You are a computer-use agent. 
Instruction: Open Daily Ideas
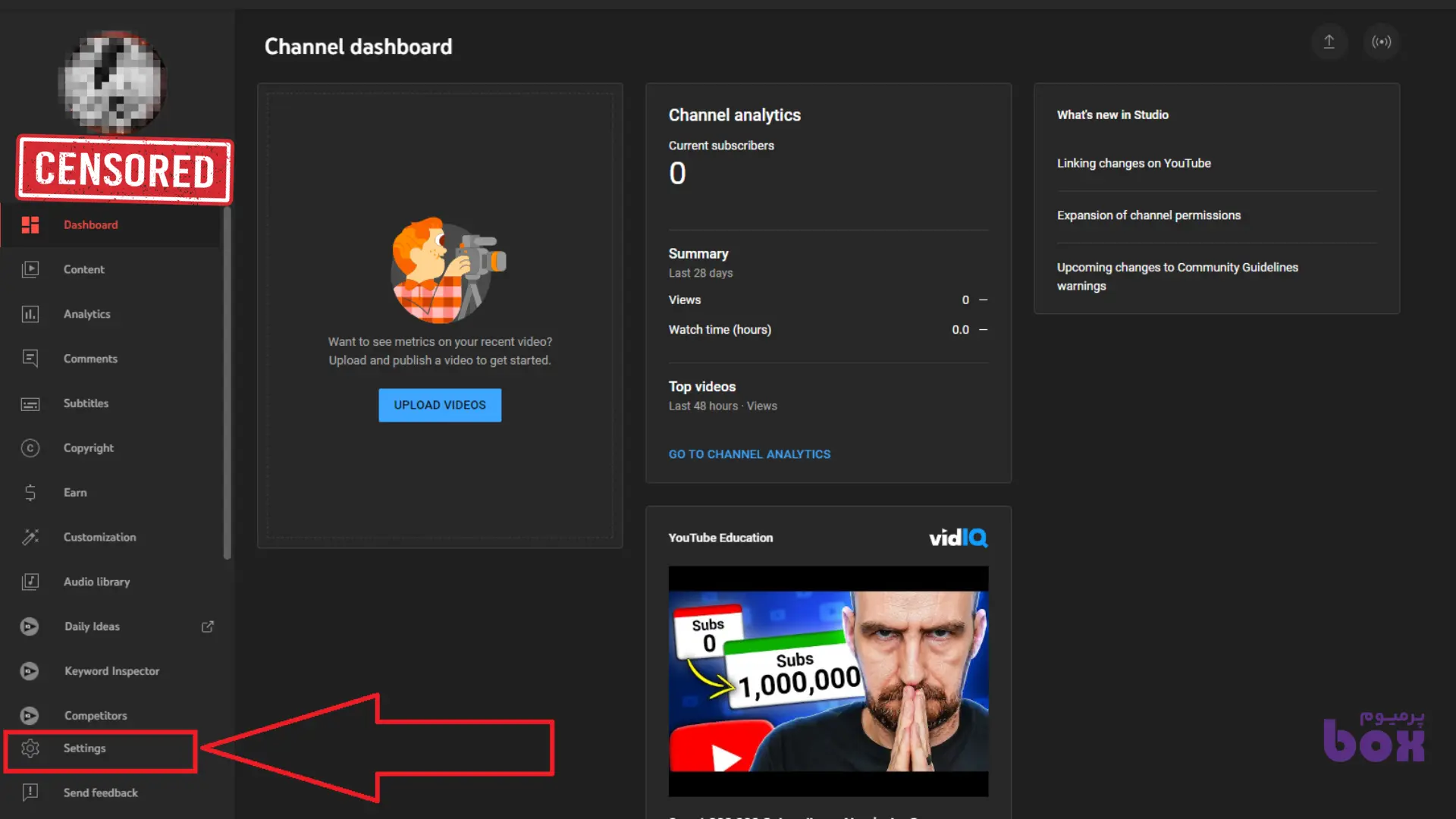pos(111,626)
